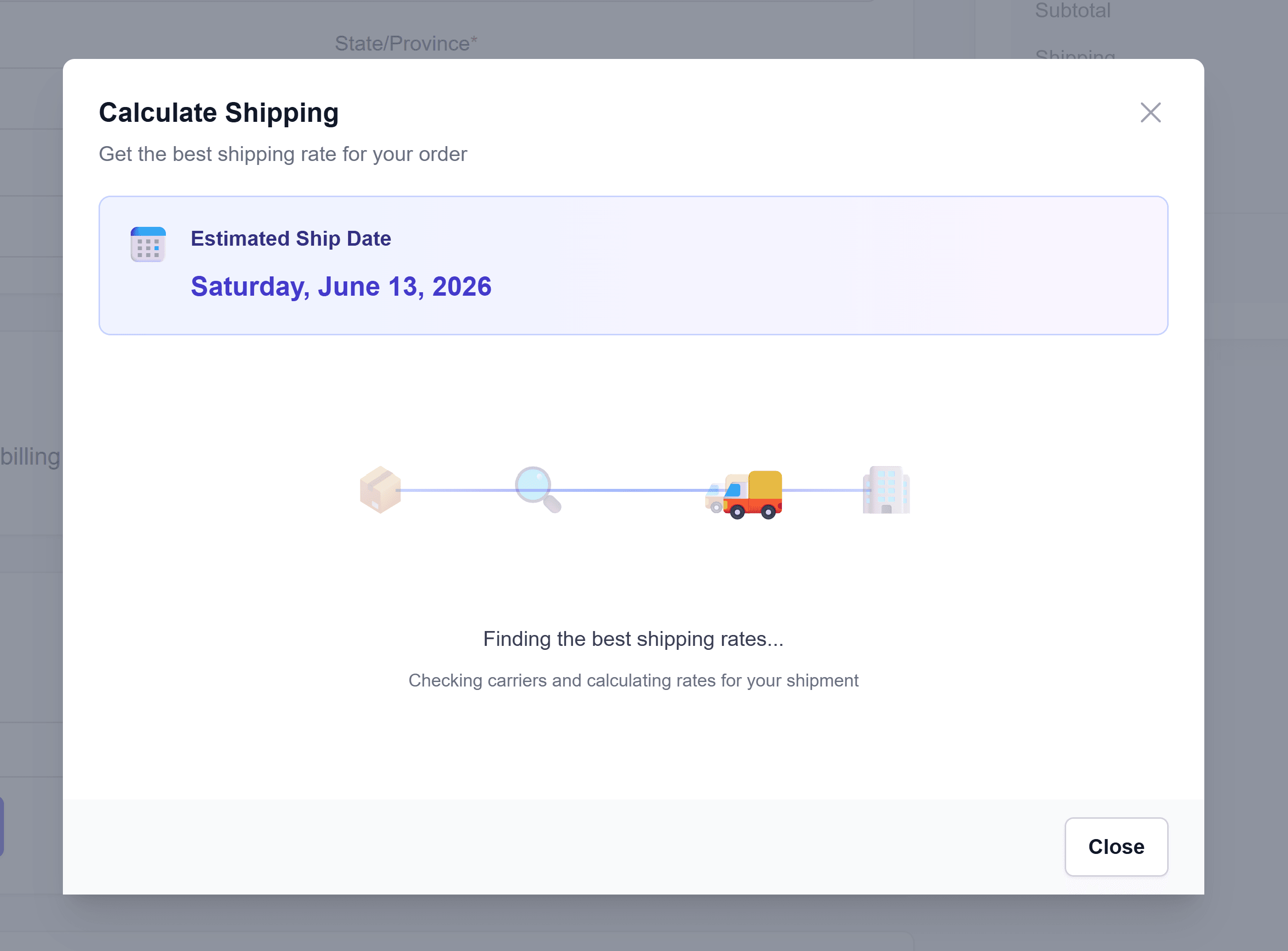Click 'Finding the best shipping rates...' text
Screen dimensions: 1288x951
tap(633, 639)
